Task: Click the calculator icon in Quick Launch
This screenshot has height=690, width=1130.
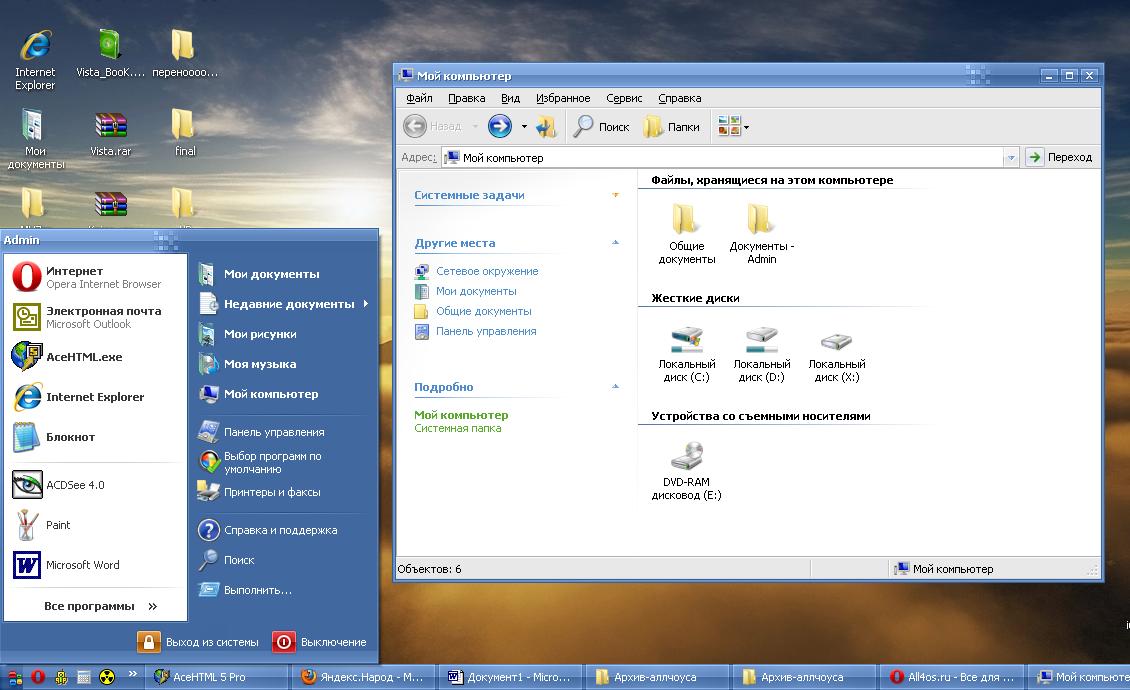Action: 84,677
